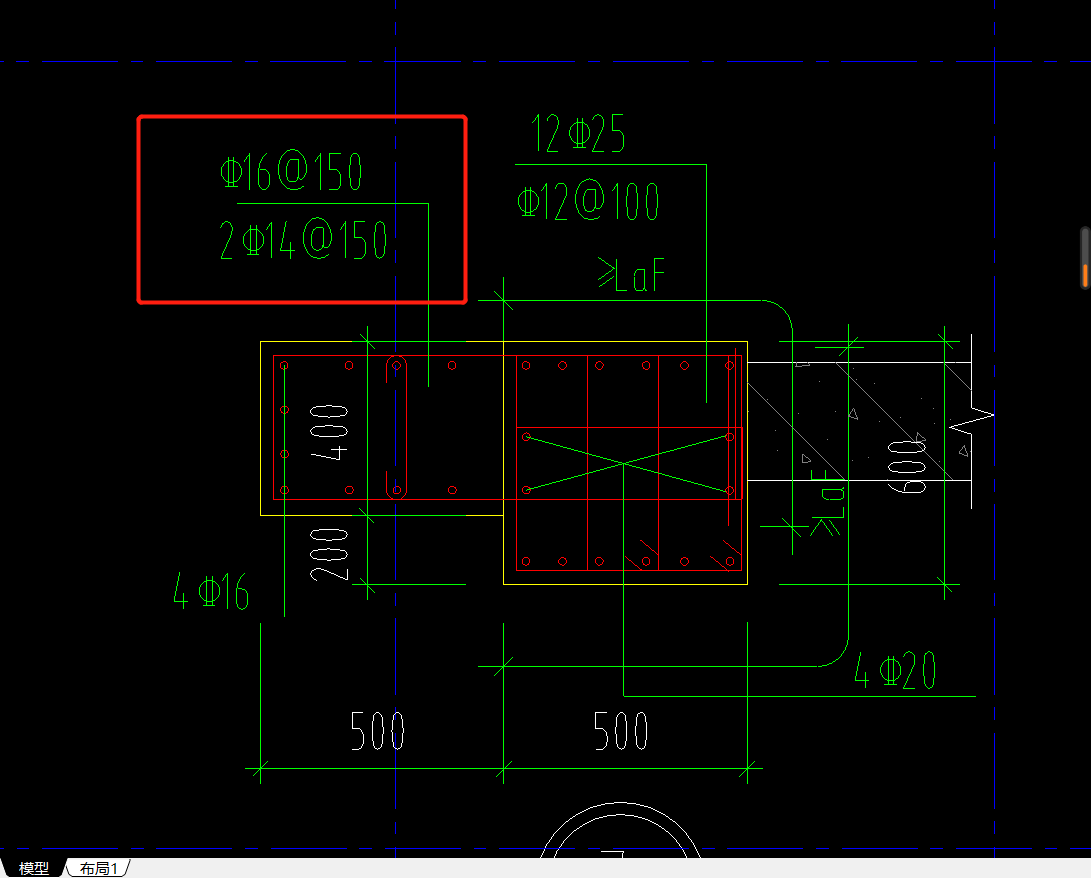Click the 400 vertical dimension text
Image resolution: width=1091 pixels, height=878 pixels.
point(329,432)
